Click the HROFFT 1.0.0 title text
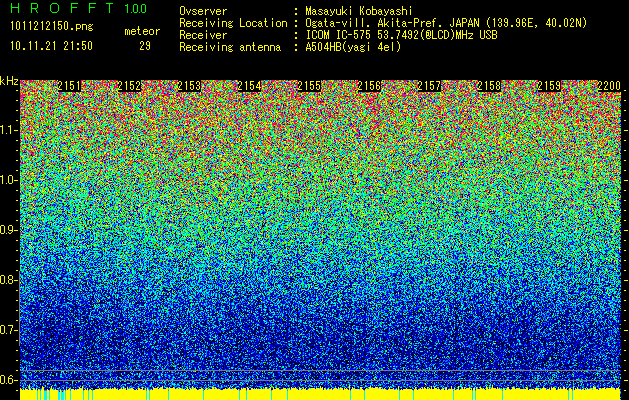Screen dimensions: 629x400 click(79, 8)
